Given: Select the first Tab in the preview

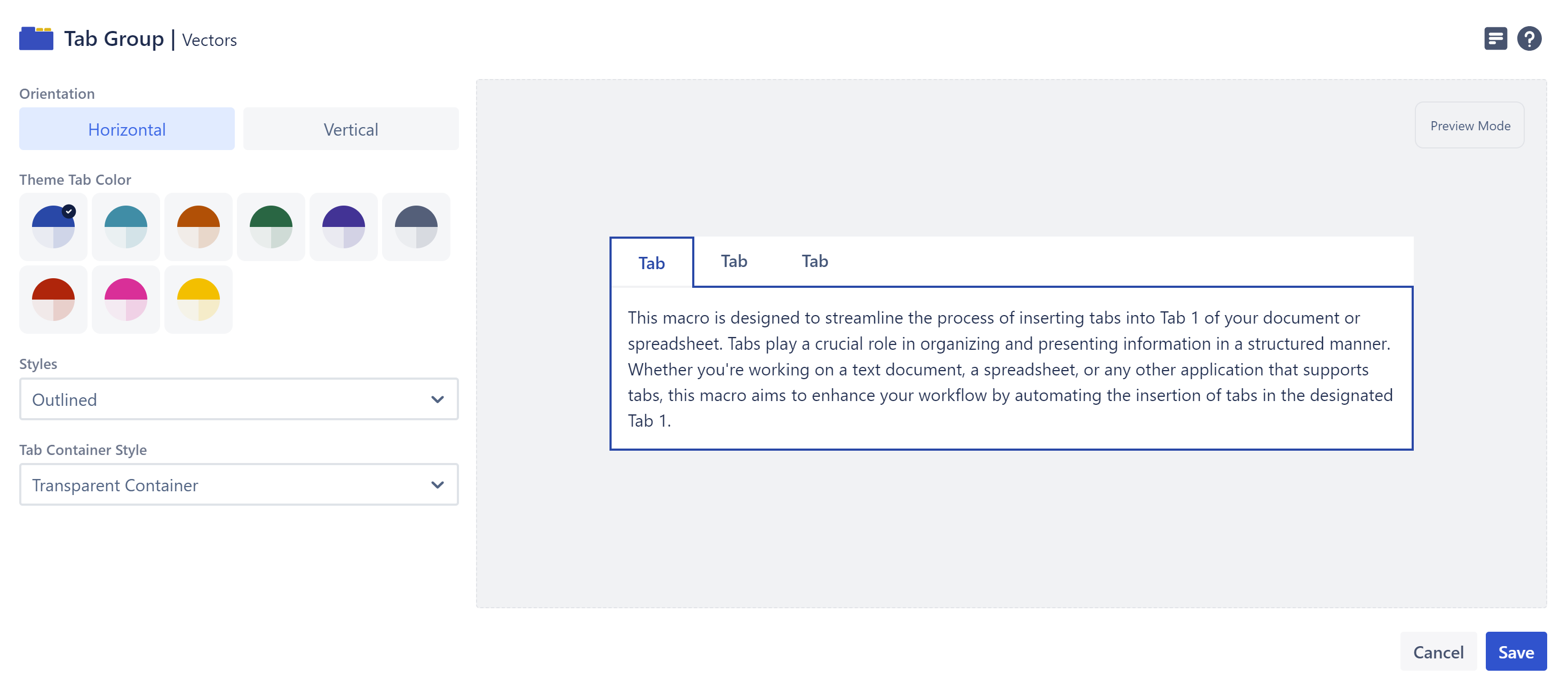Looking at the screenshot, I should pos(651,263).
